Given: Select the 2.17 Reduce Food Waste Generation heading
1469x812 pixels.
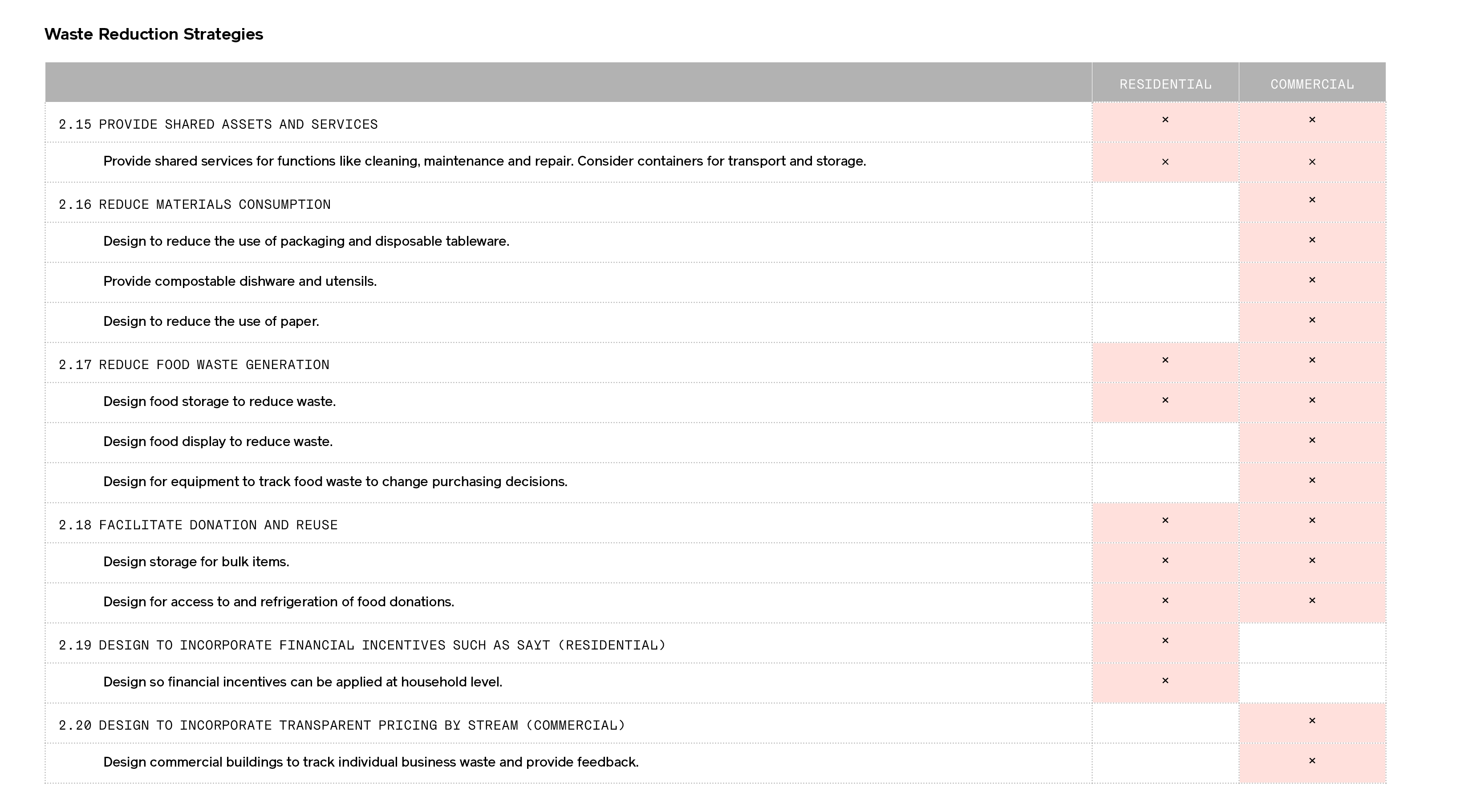Looking at the screenshot, I should pos(194,364).
